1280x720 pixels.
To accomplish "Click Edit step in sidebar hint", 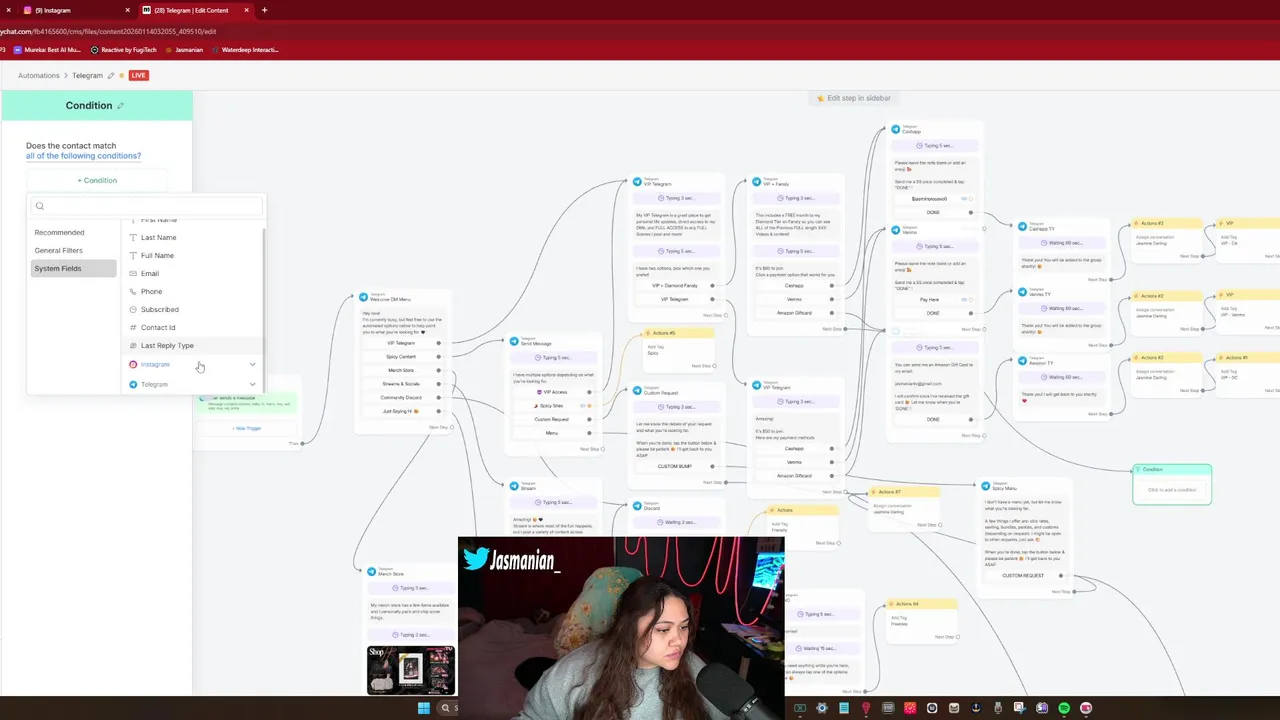I will [x=853, y=98].
